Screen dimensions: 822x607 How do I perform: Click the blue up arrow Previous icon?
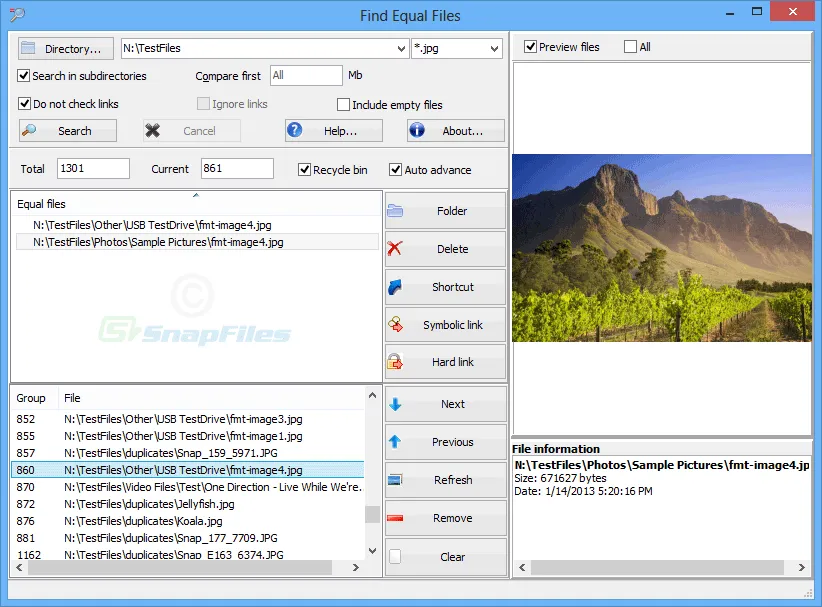[x=395, y=442]
